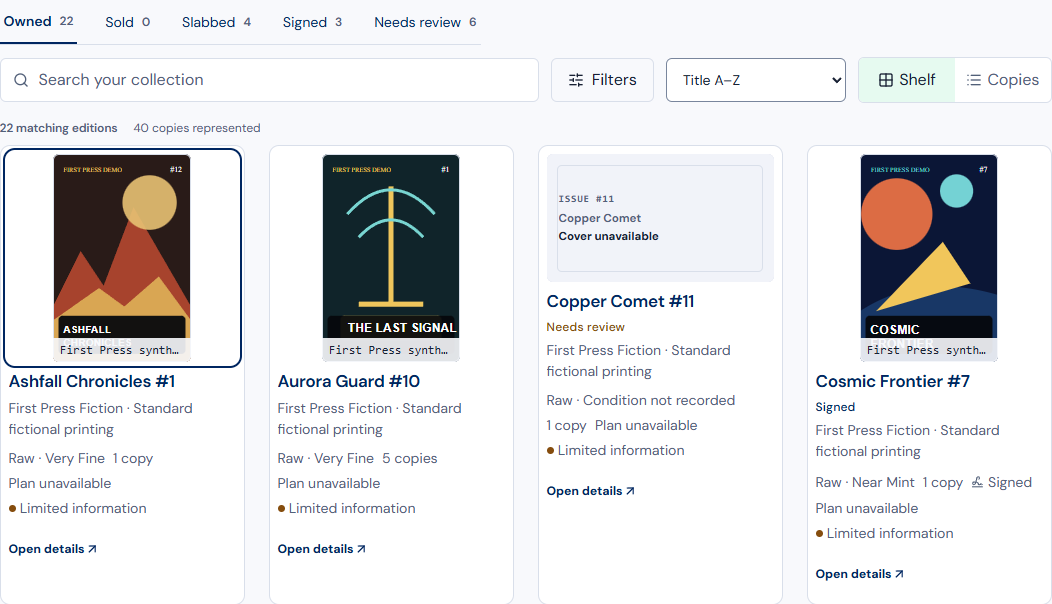
Task: Switch to the Slabbed tab
Action: [x=216, y=22]
